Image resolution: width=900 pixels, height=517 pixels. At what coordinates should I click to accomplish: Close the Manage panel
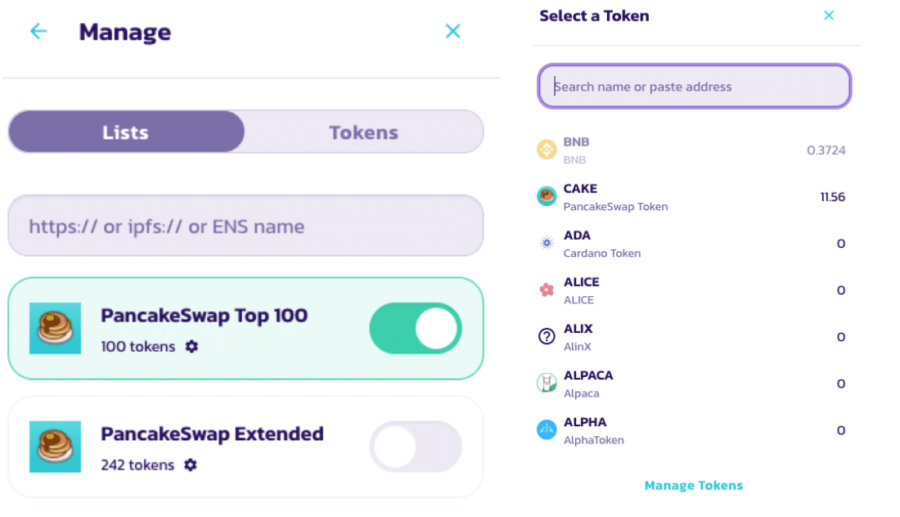coord(453,31)
